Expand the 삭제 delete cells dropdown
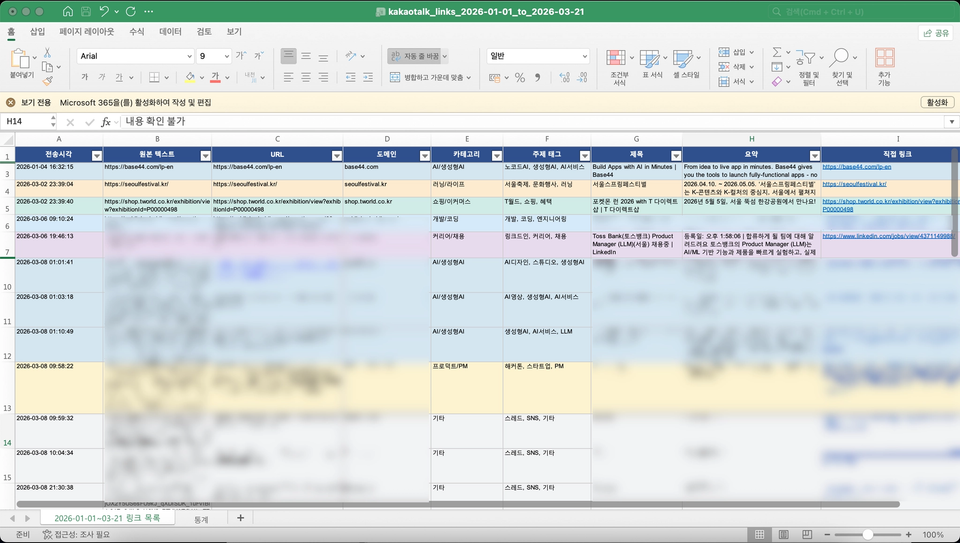The height and width of the screenshot is (543, 960). click(x=751, y=67)
